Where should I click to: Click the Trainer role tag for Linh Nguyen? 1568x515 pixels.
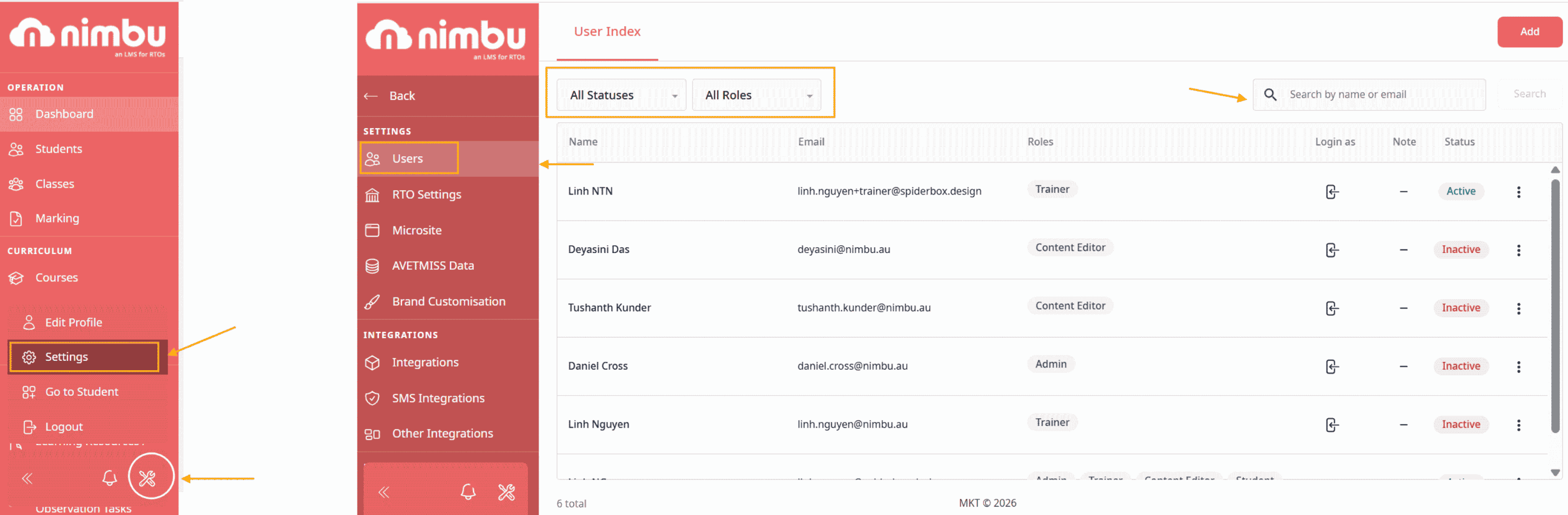pyautogui.click(x=1052, y=422)
